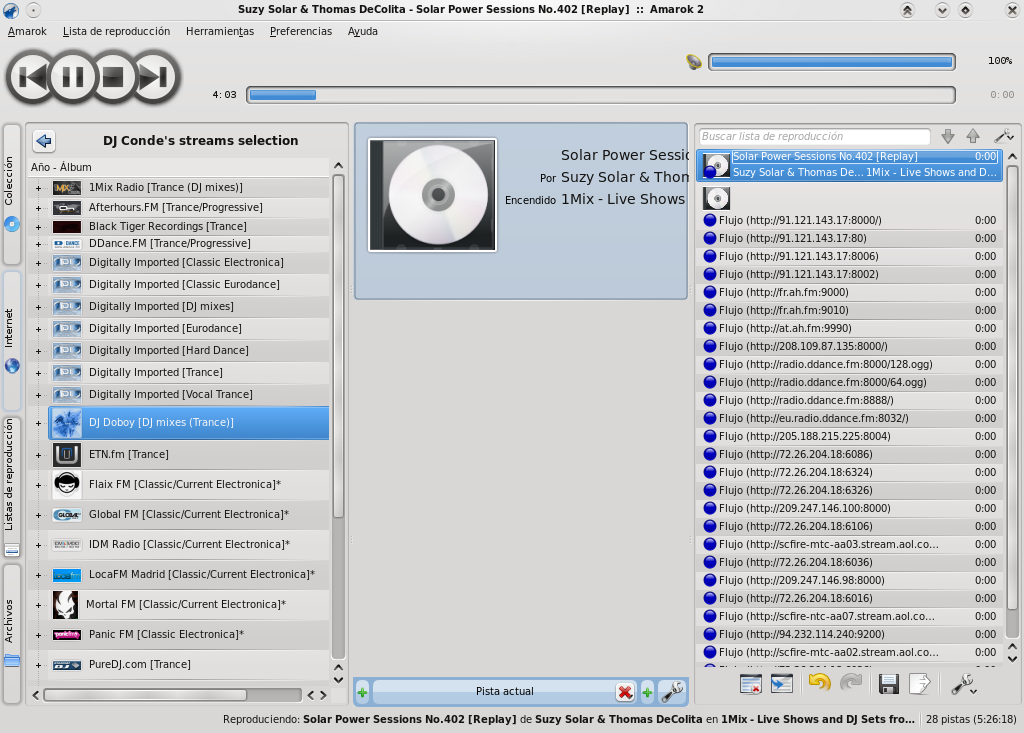Image resolution: width=1024 pixels, height=733 pixels.
Task: Open the Archivos sidebar tab
Action: point(11,632)
